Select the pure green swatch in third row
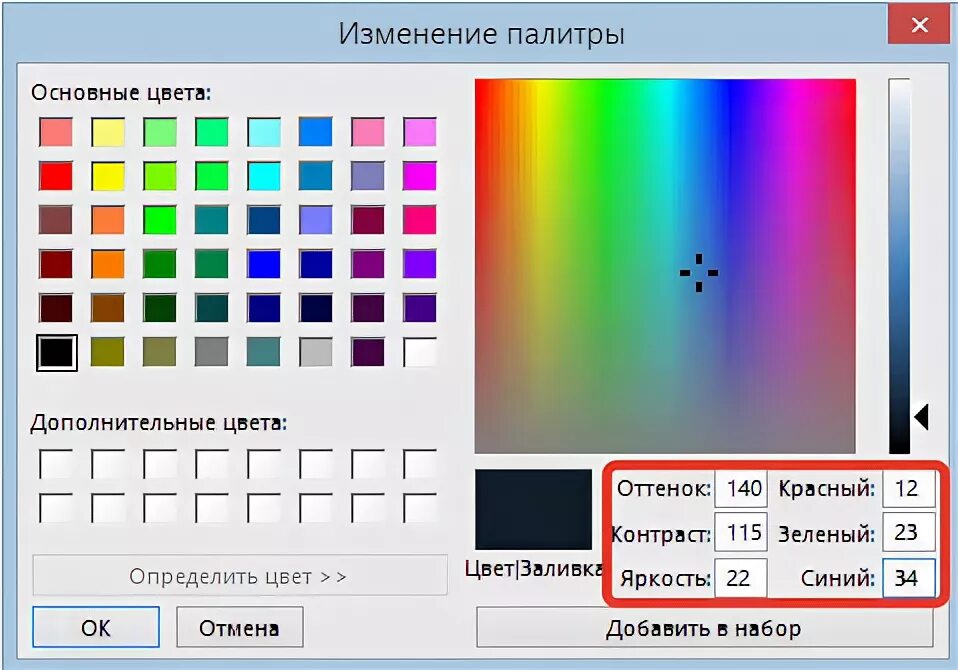Screen dimensions: 958x670 pos(160,220)
